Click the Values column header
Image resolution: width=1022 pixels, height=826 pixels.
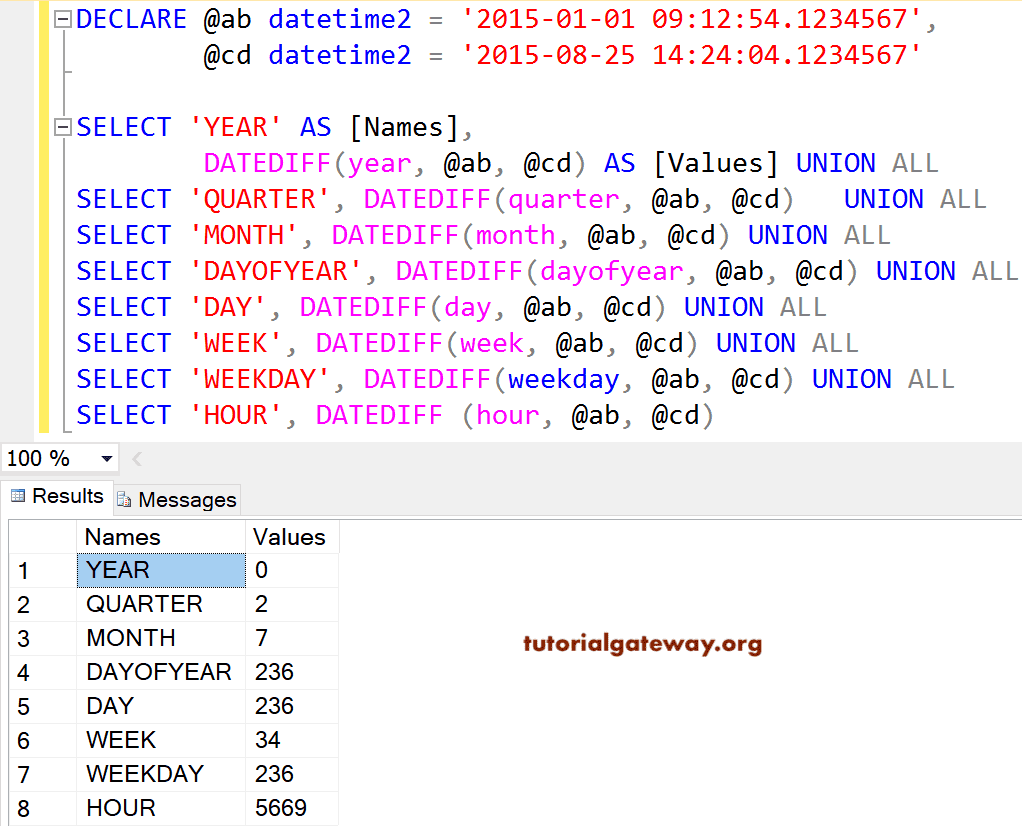[290, 537]
